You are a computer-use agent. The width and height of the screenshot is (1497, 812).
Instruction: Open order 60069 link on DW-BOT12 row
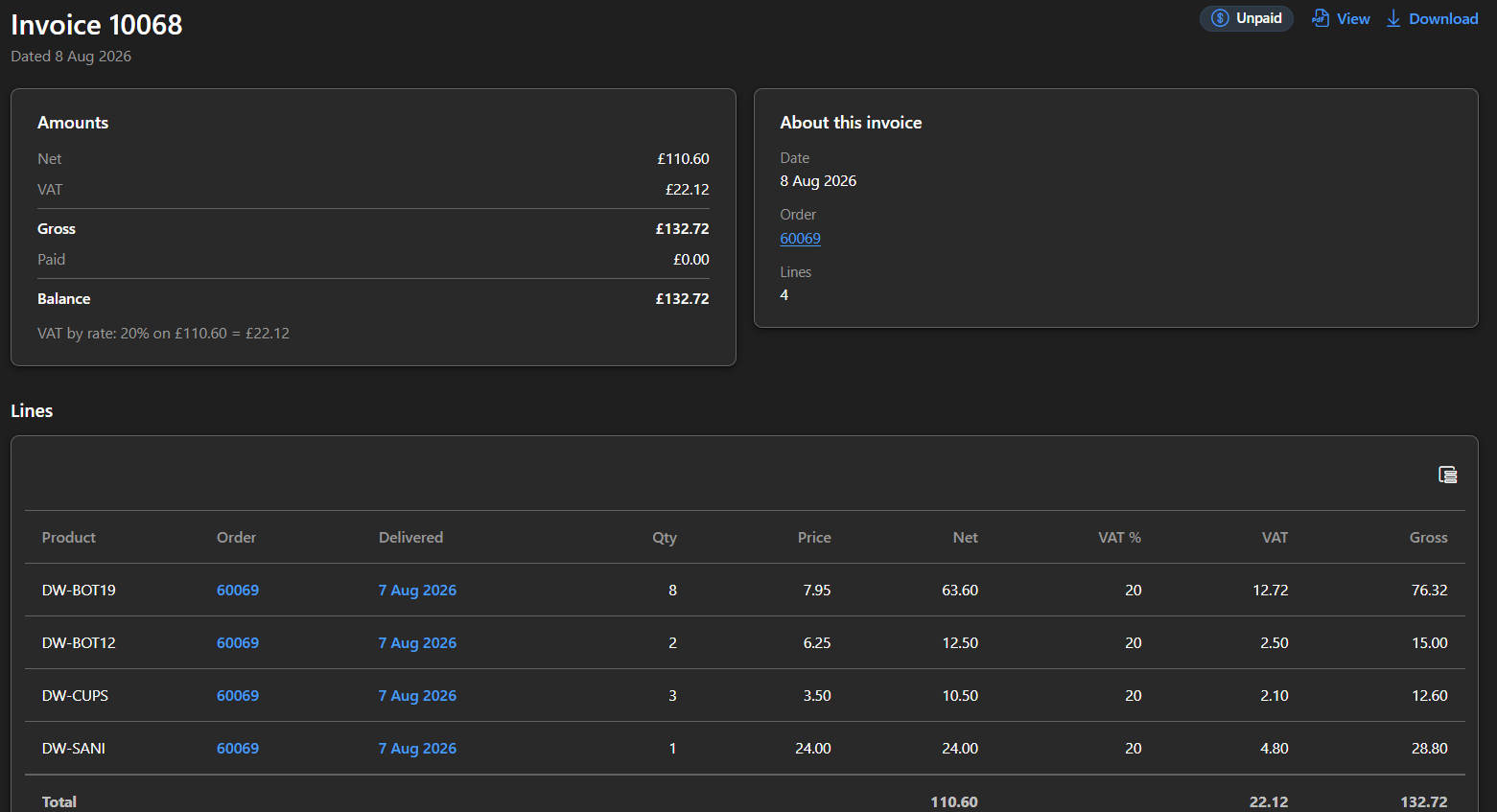click(238, 642)
